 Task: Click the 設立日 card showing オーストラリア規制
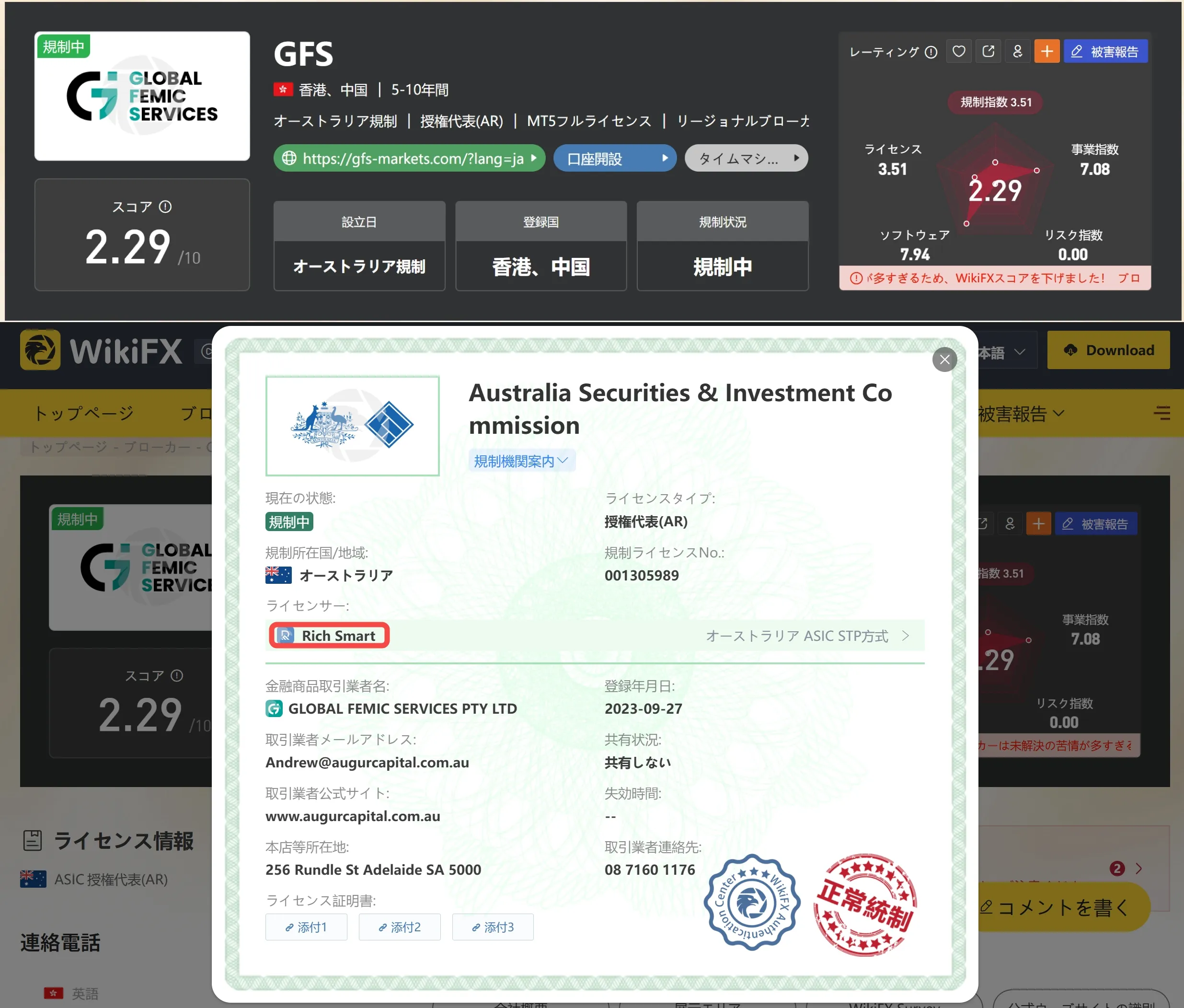click(x=359, y=246)
